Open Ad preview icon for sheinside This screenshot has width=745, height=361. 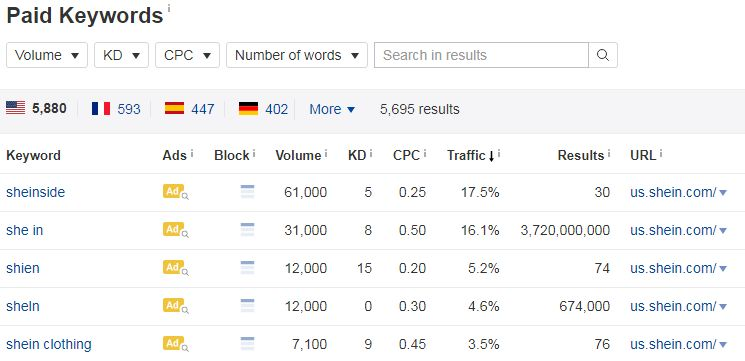[x=175, y=192]
